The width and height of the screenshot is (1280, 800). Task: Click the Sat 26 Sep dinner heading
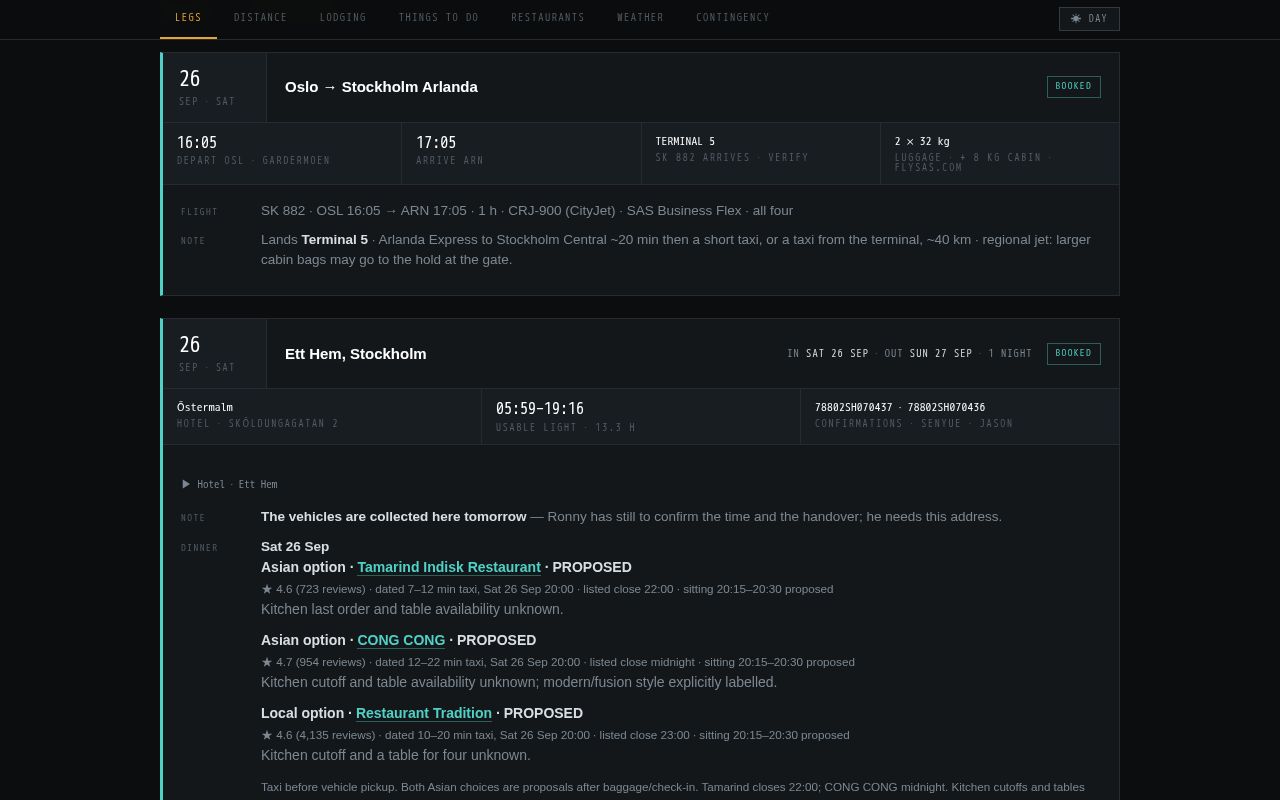[x=295, y=547]
